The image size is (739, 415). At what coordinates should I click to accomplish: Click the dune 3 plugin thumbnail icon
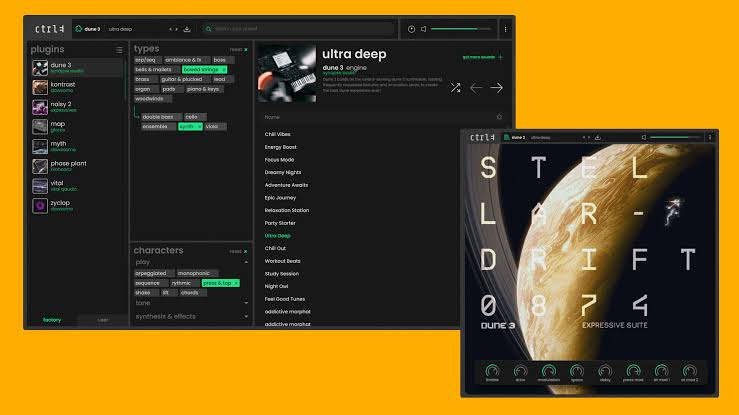click(x=40, y=68)
